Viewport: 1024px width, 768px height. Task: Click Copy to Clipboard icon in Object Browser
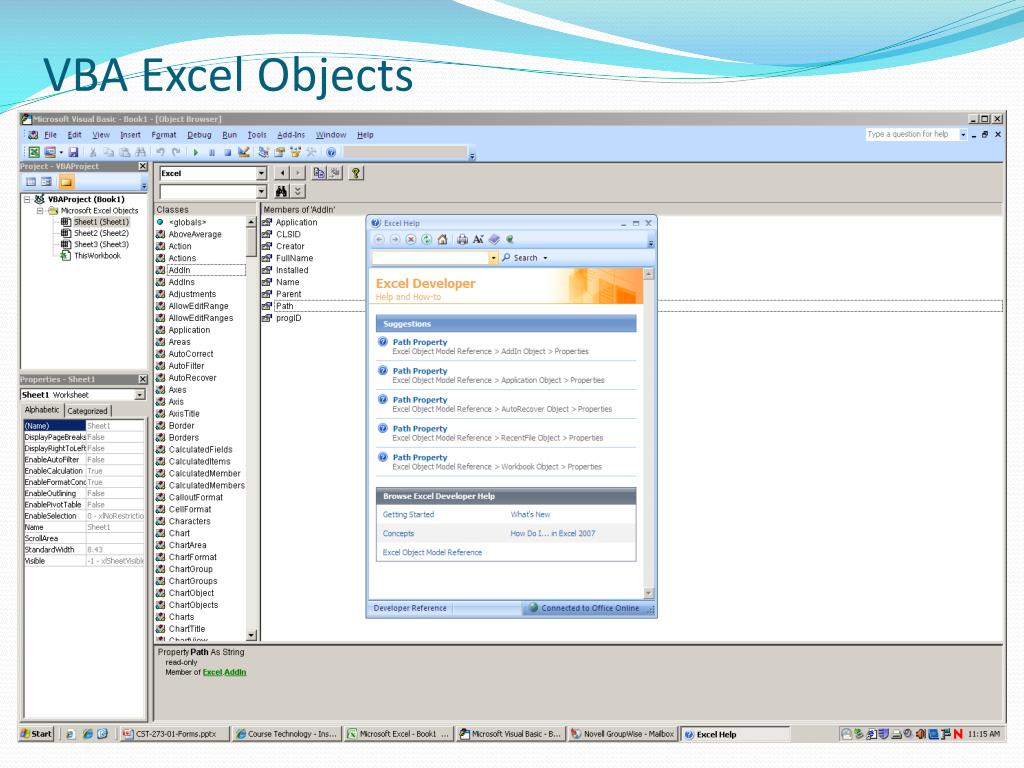pyautogui.click(x=319, y=173)
